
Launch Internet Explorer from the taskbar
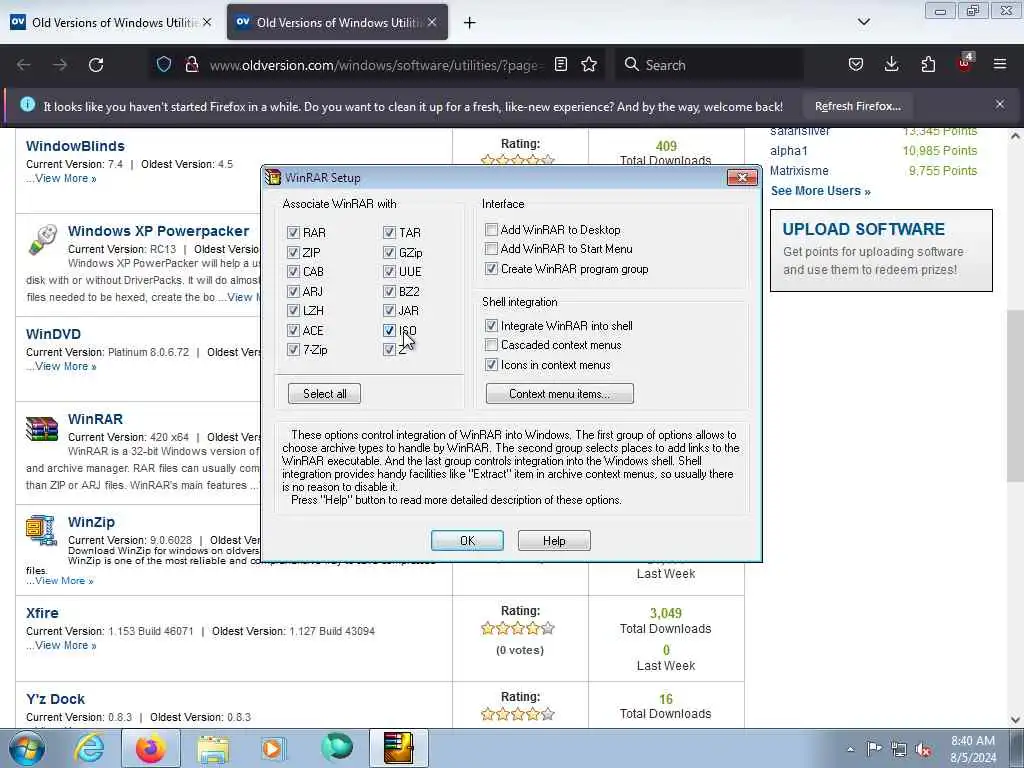89,748
